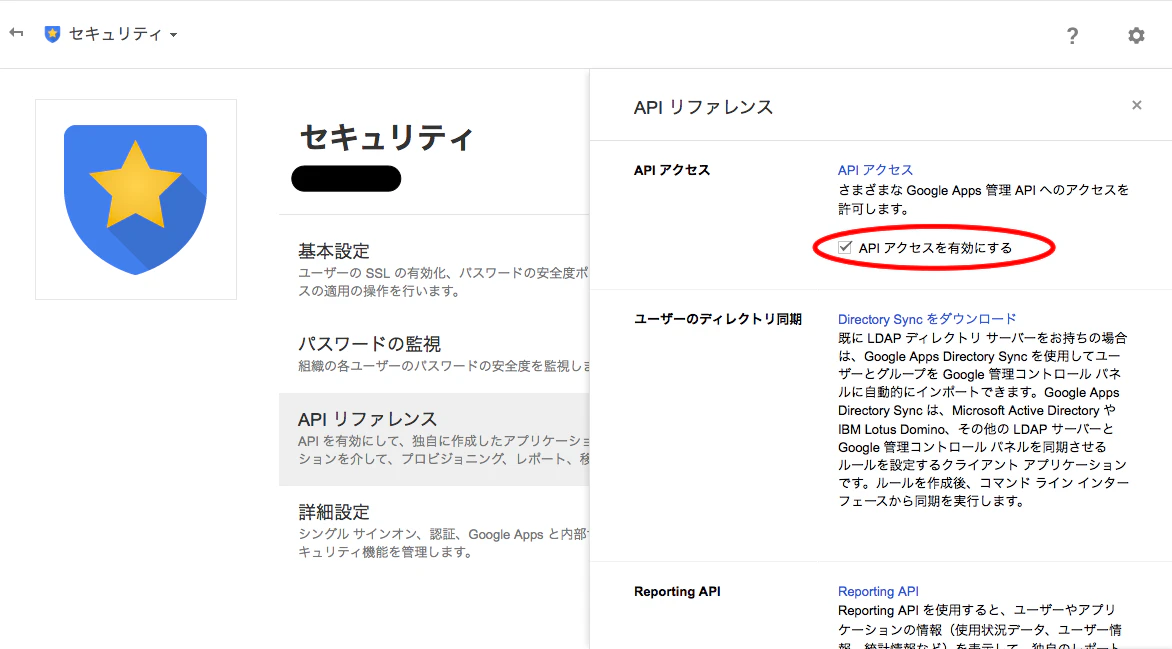Click the large shield star logo thumbnail
Viewport: 1172px width, 649px height.
(x=136, y=200)
